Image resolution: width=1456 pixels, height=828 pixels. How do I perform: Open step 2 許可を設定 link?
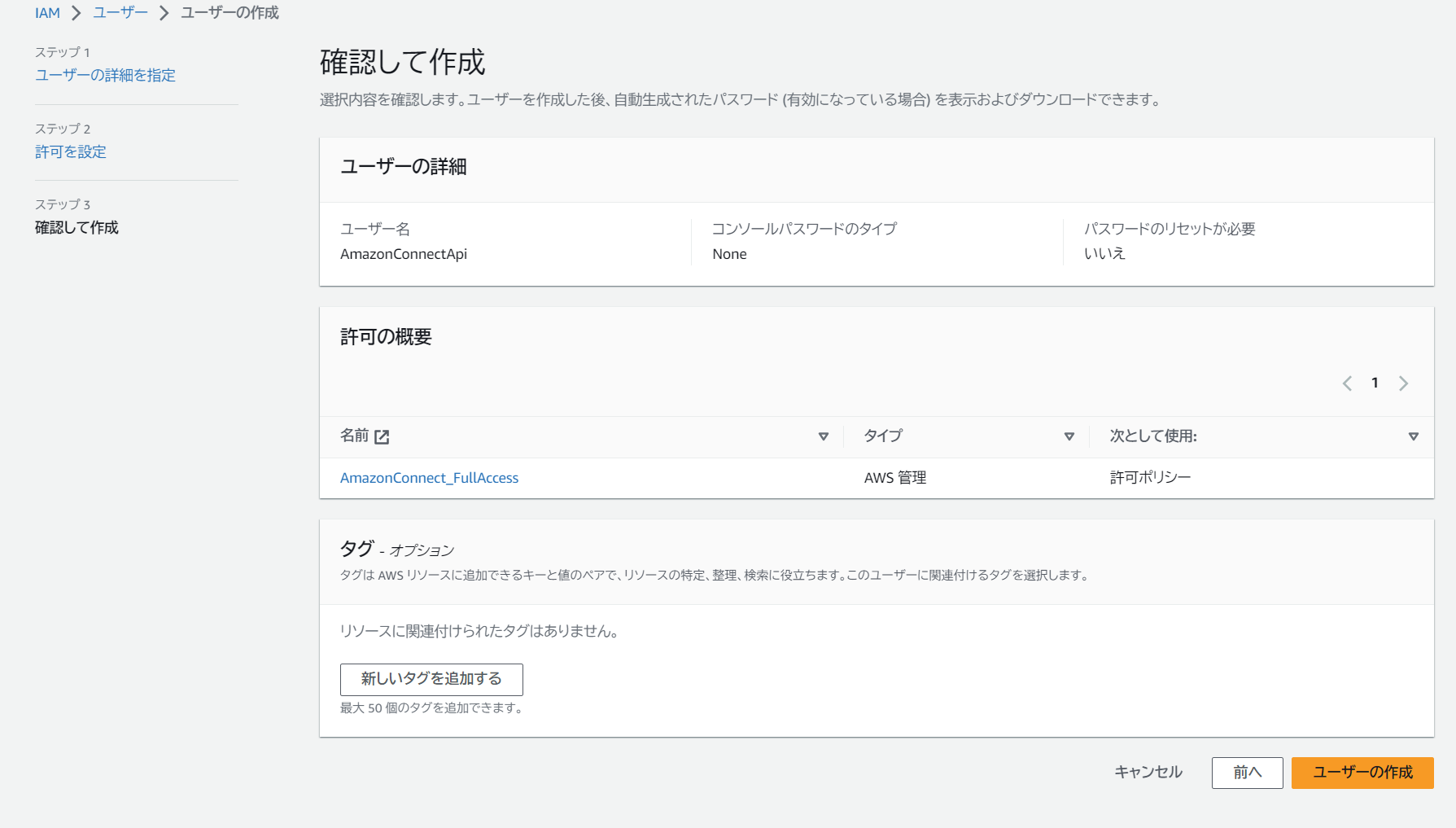[71, 151]
